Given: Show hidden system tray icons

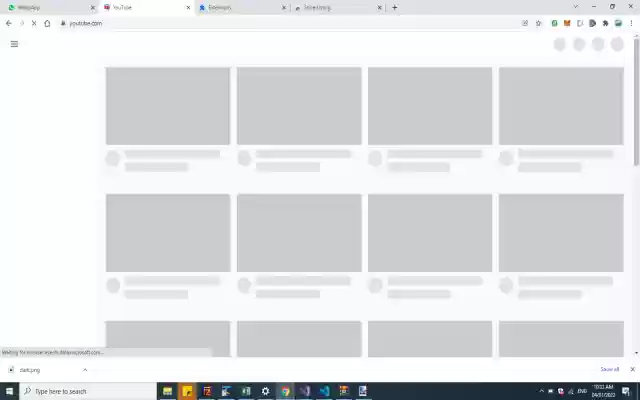Looking at the screenshot, I should click(x=542, y=391).
